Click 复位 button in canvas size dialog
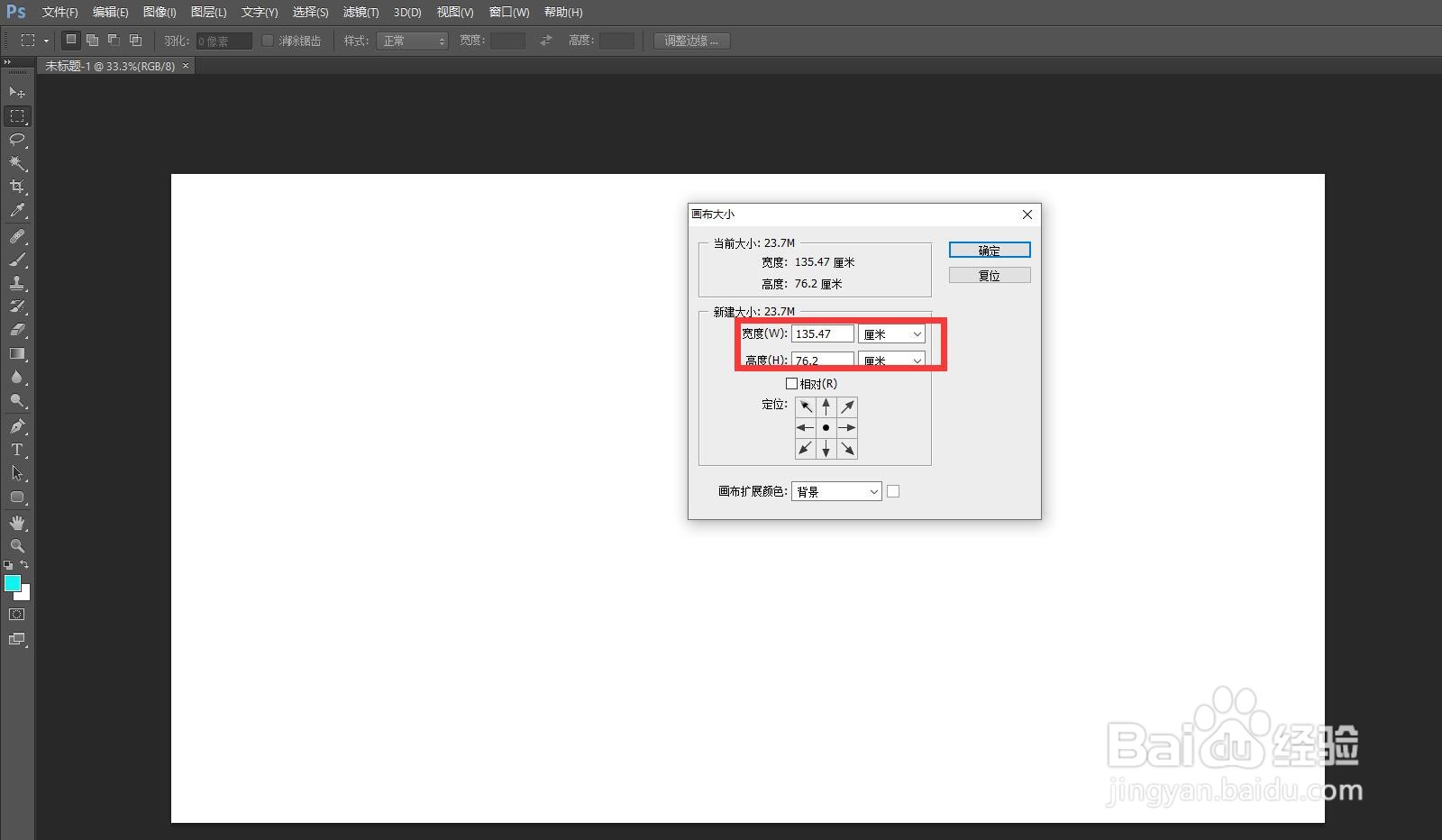The image size is (1442, 840). (990, 275)
